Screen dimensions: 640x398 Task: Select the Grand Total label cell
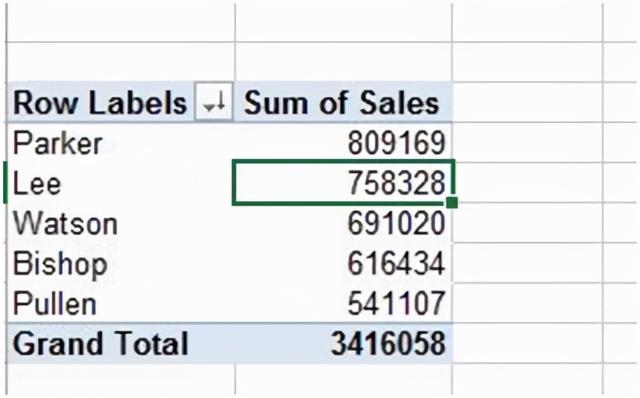pos(120,343)
